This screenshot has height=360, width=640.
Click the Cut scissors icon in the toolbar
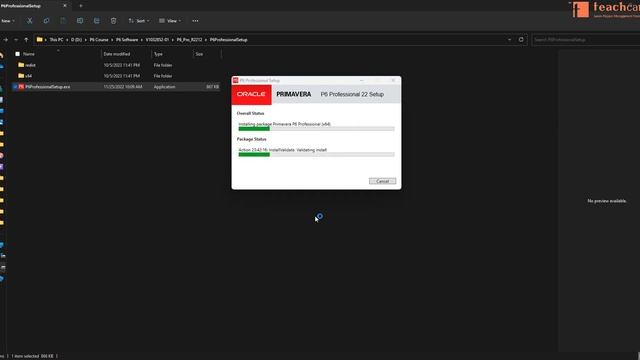(29, 21)
